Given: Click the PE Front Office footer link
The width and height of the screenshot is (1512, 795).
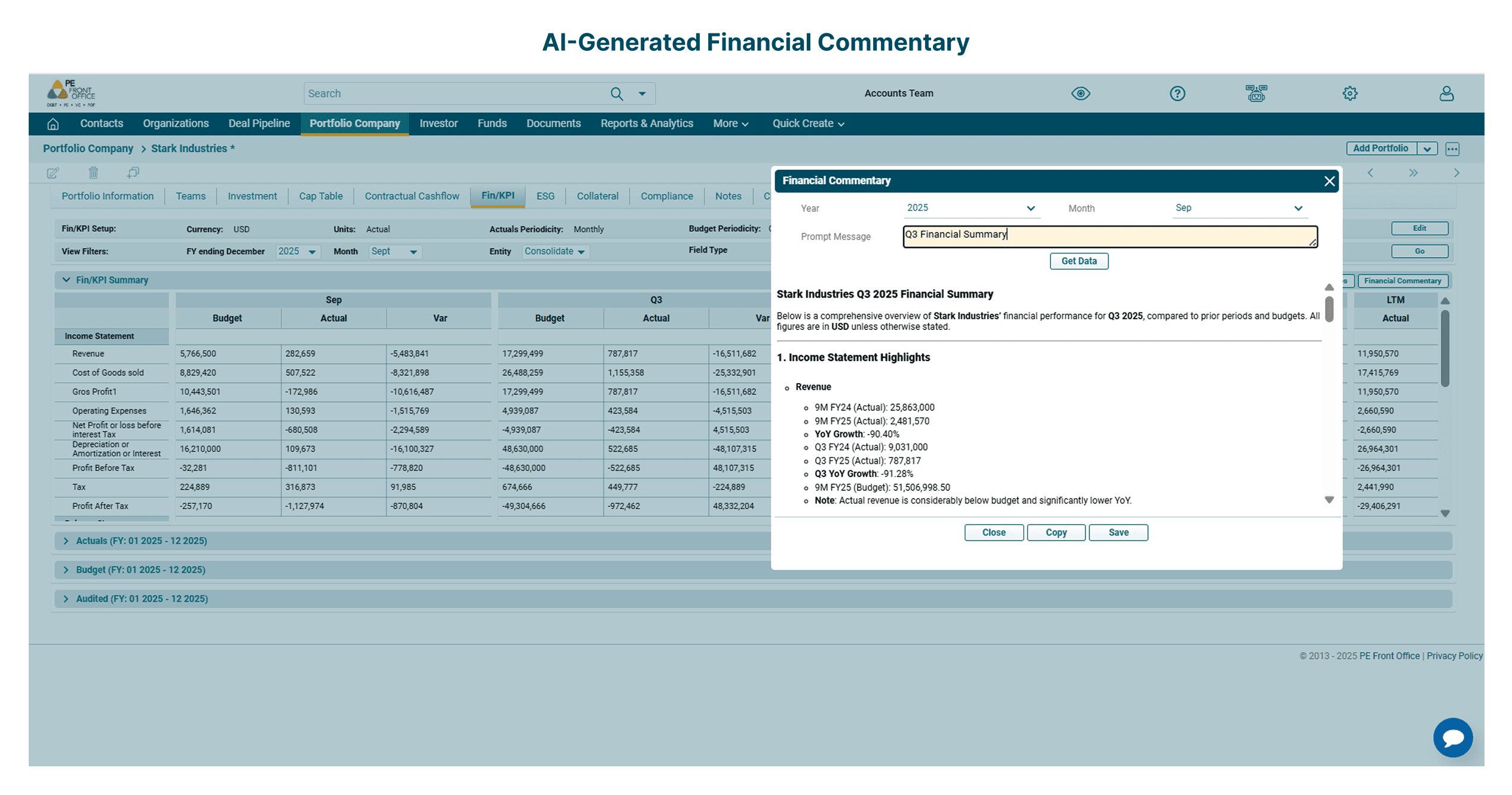Looking at the screenshot, I should click(x=1389, y=656).
